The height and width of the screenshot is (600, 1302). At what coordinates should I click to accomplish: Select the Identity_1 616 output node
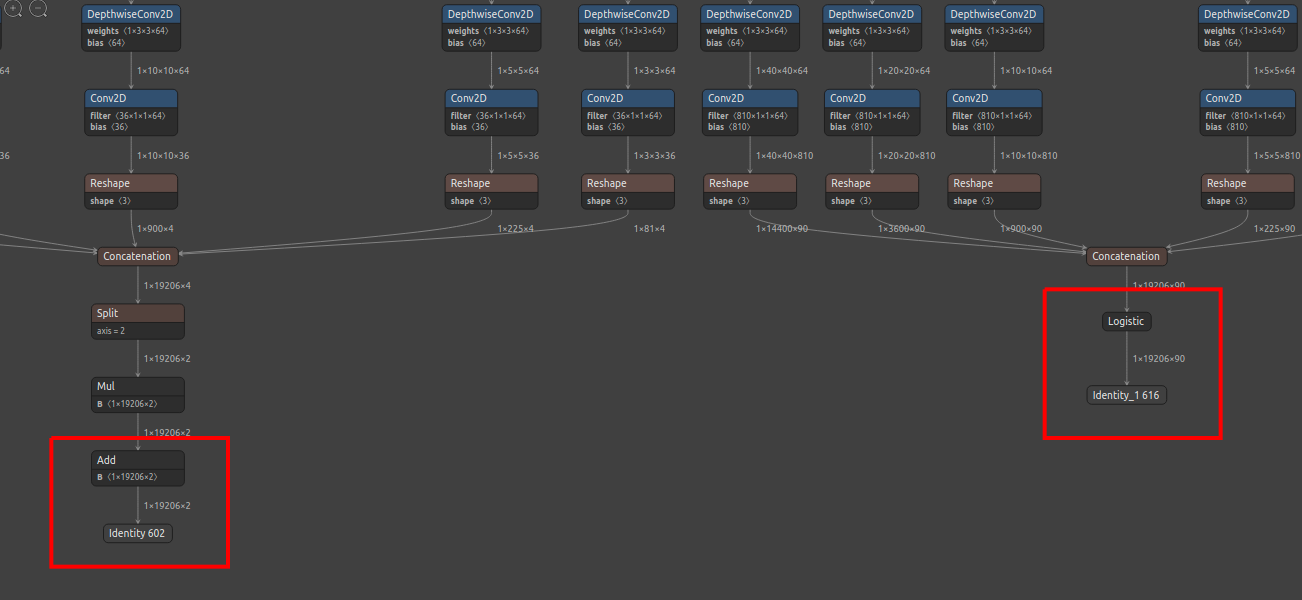1126,394
